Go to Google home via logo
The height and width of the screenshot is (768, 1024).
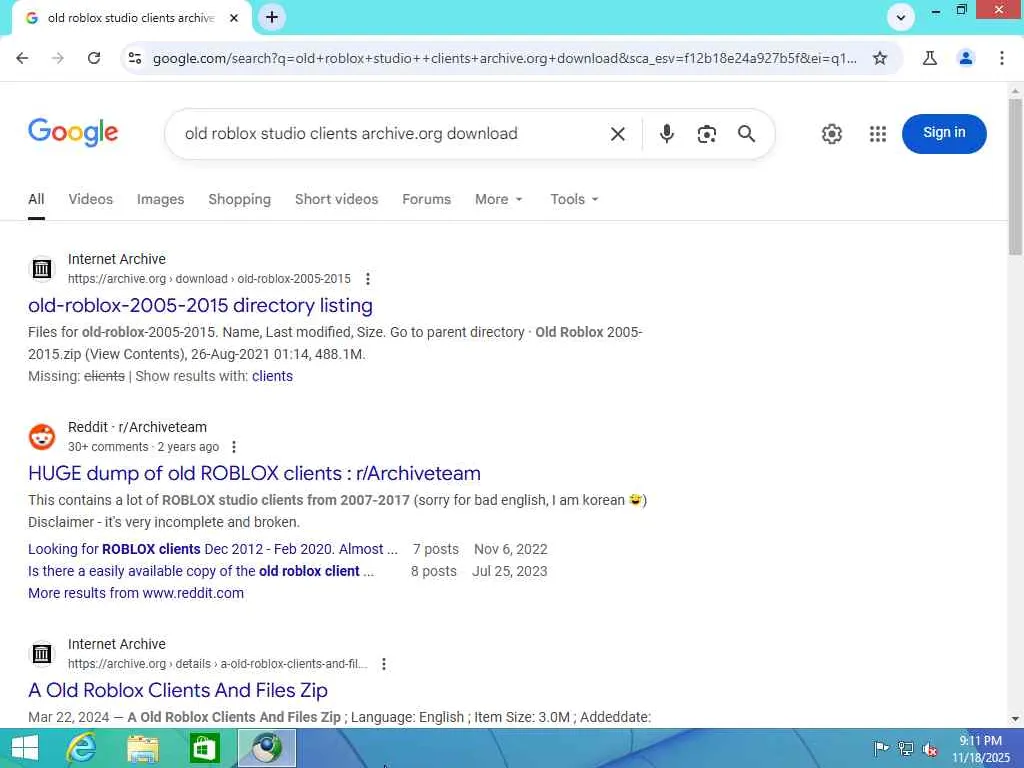click(x=73, y=133)
